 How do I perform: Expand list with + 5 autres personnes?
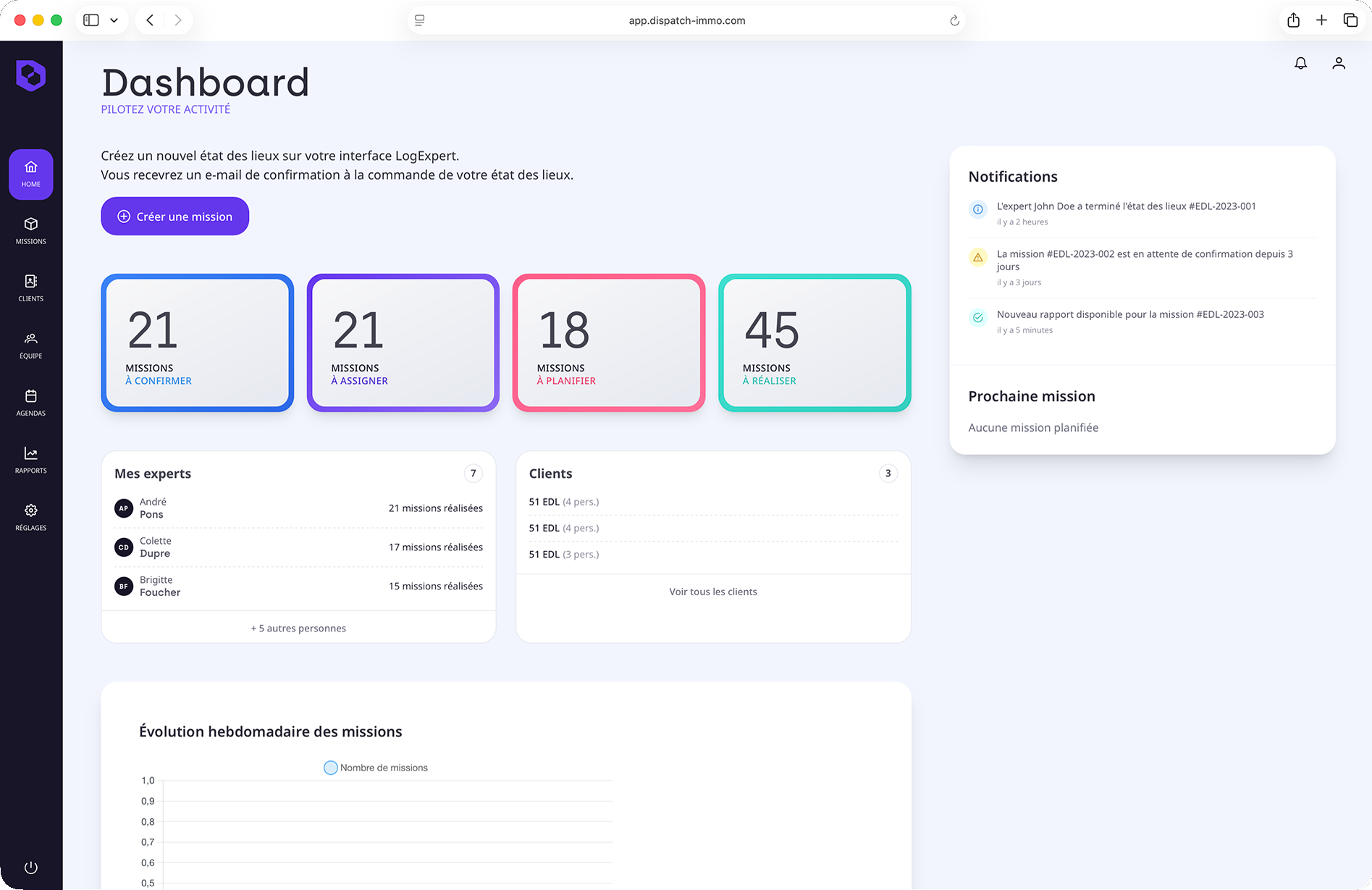coord(298,628)
